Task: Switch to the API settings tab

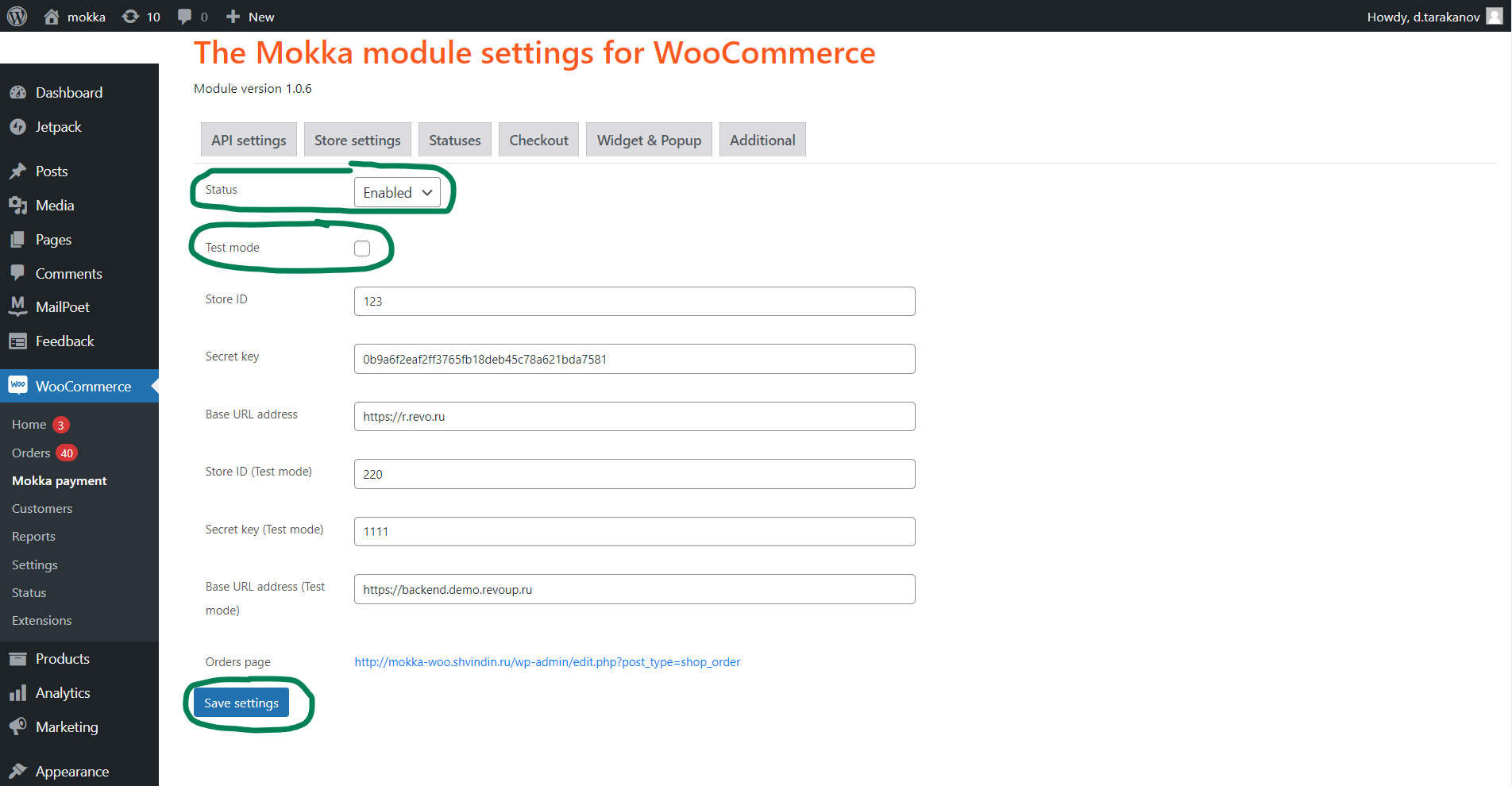Action: point(249,140)
